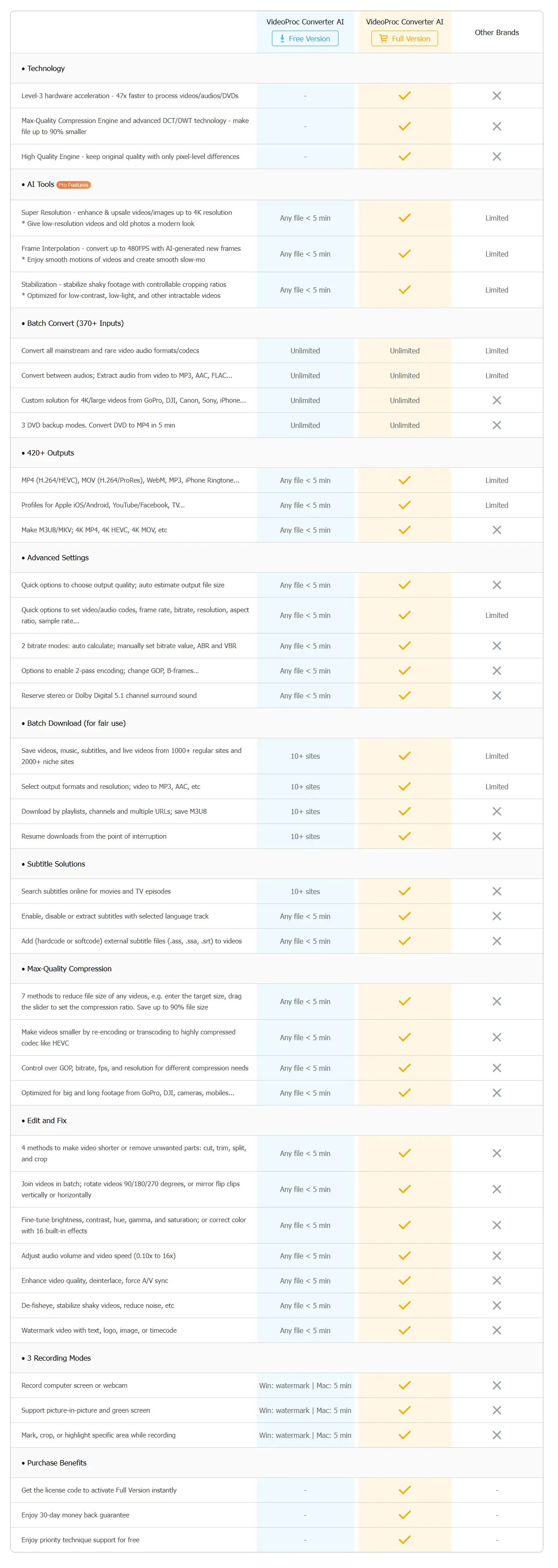
Task: Click the Full Version checkmark for Frame Interpolation
Action: coord(404,254)
